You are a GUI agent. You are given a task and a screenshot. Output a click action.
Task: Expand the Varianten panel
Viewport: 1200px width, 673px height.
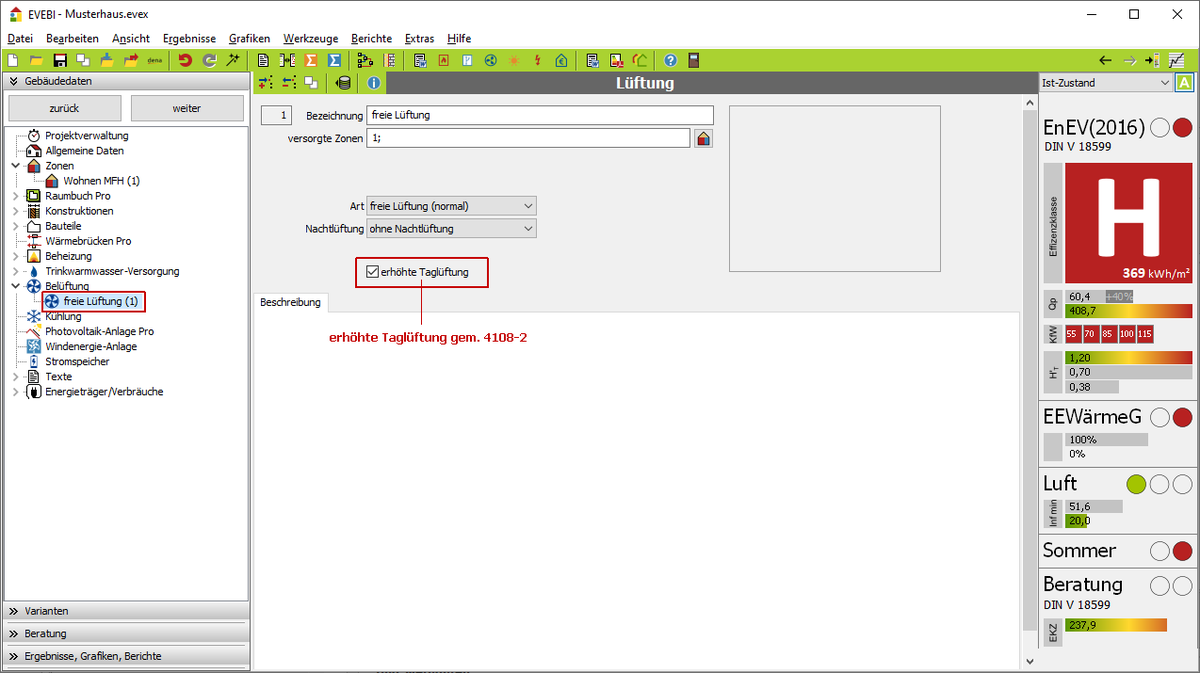(125, 611)
